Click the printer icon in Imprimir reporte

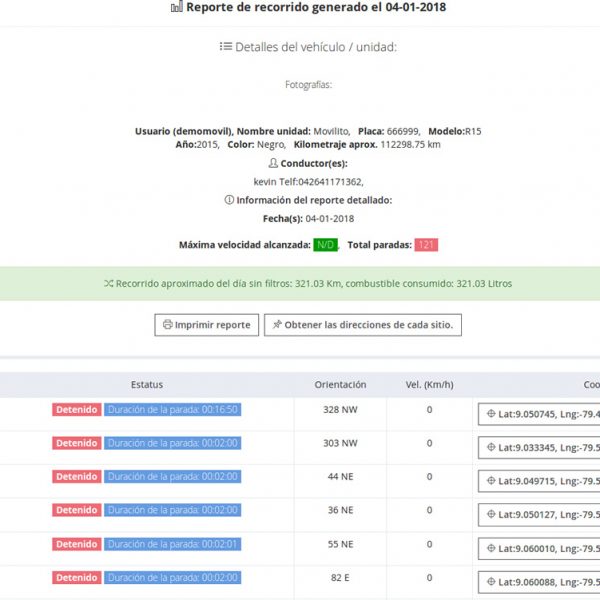[167, 325]
